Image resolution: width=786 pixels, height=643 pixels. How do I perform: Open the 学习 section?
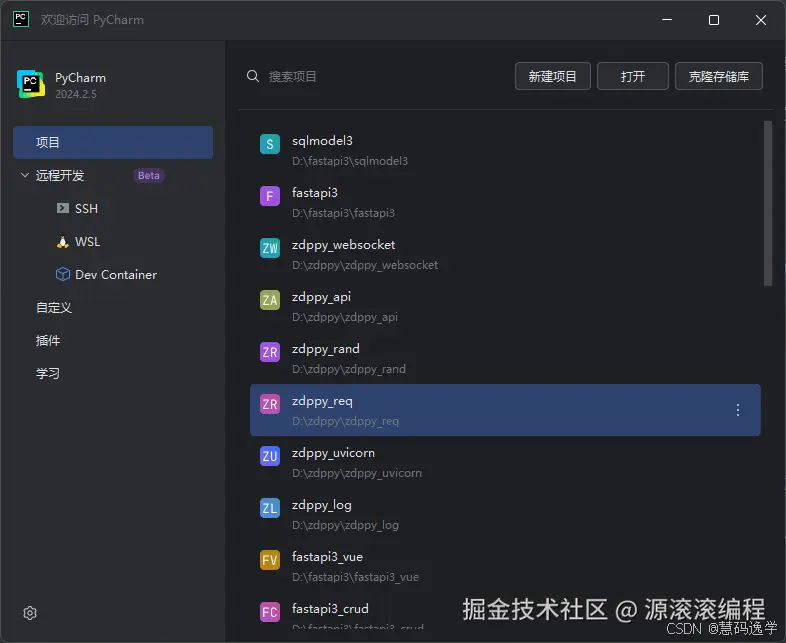tap(48, 373)
